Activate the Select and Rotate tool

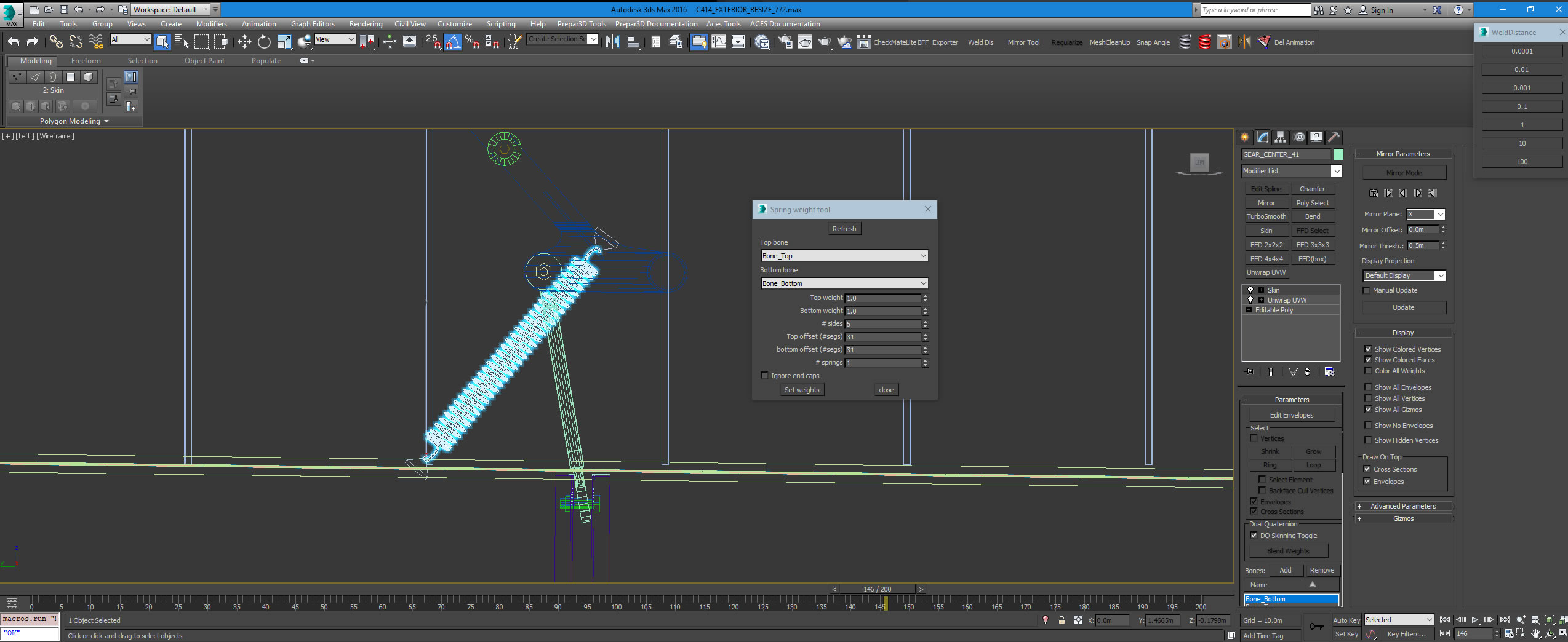(264, 42)
